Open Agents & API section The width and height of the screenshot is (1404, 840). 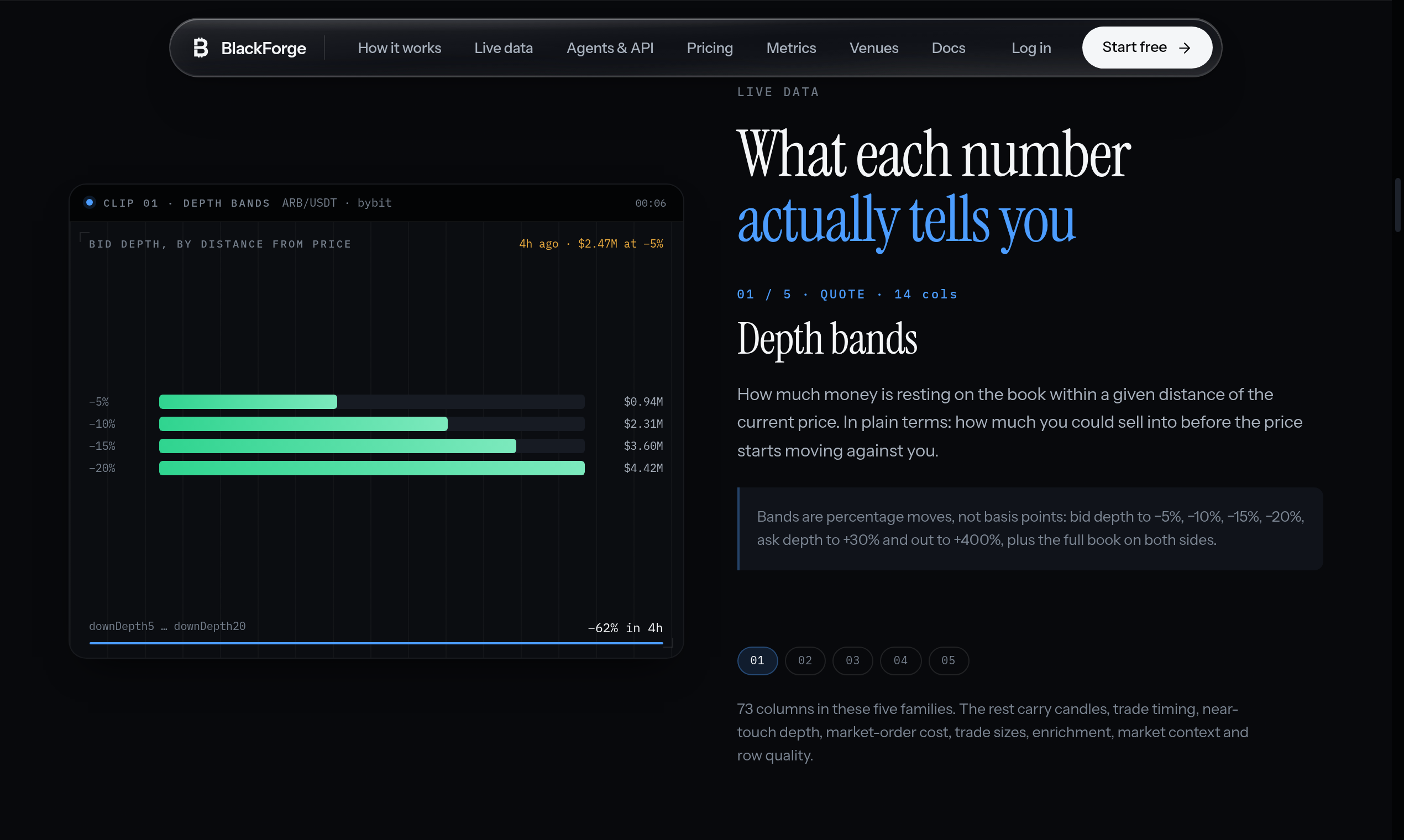pyautogui.click(x=610, y=48)
